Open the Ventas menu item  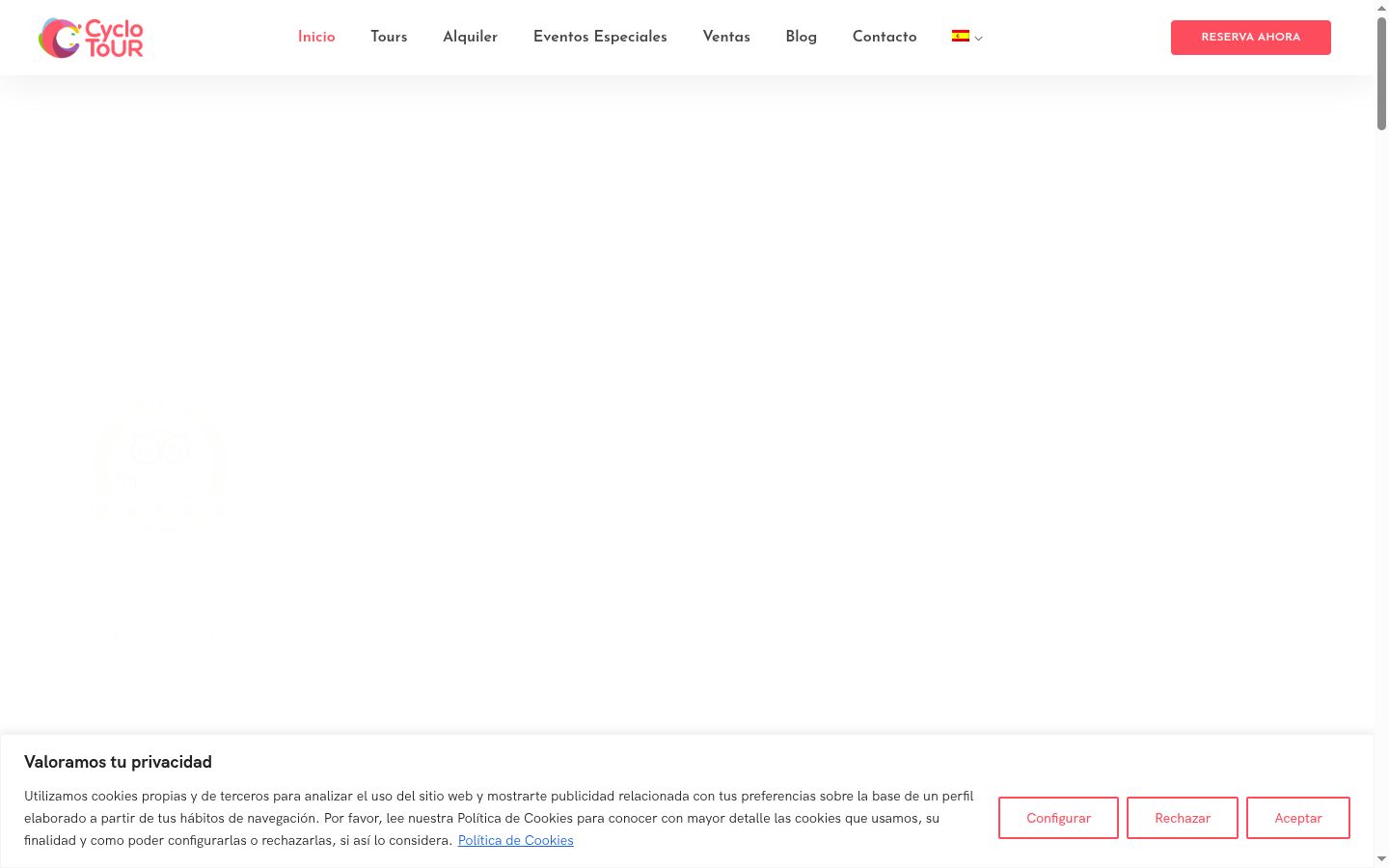click(x=726, y=37)
